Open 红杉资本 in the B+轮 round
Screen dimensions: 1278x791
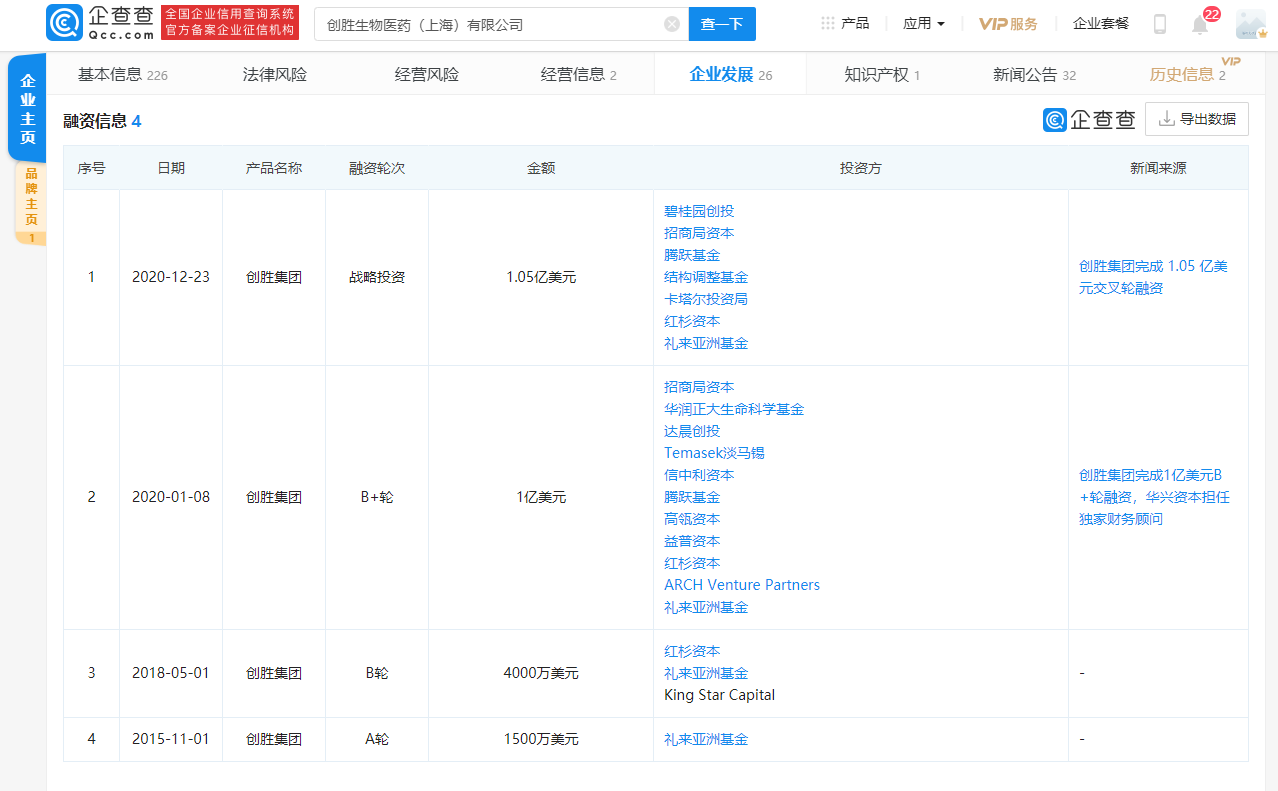click(692, 563)
